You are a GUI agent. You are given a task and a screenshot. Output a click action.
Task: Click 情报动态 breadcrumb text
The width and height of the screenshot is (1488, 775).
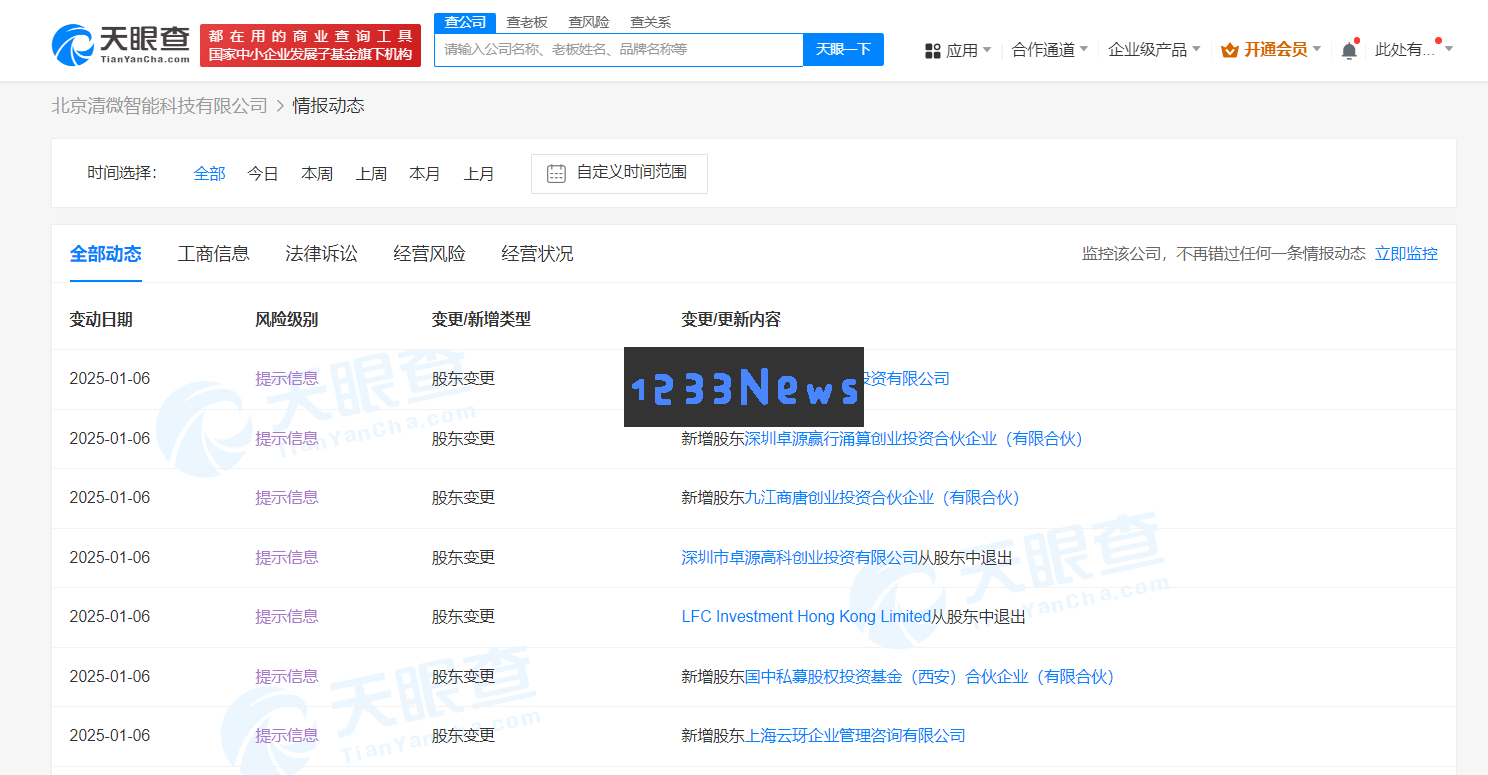point(329,106)
